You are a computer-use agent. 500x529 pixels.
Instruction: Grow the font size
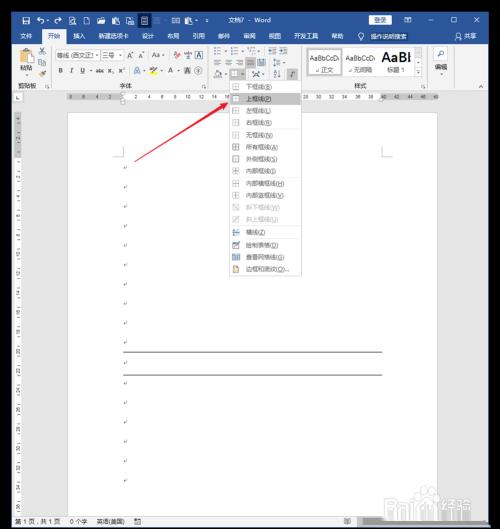pos(130,55)
